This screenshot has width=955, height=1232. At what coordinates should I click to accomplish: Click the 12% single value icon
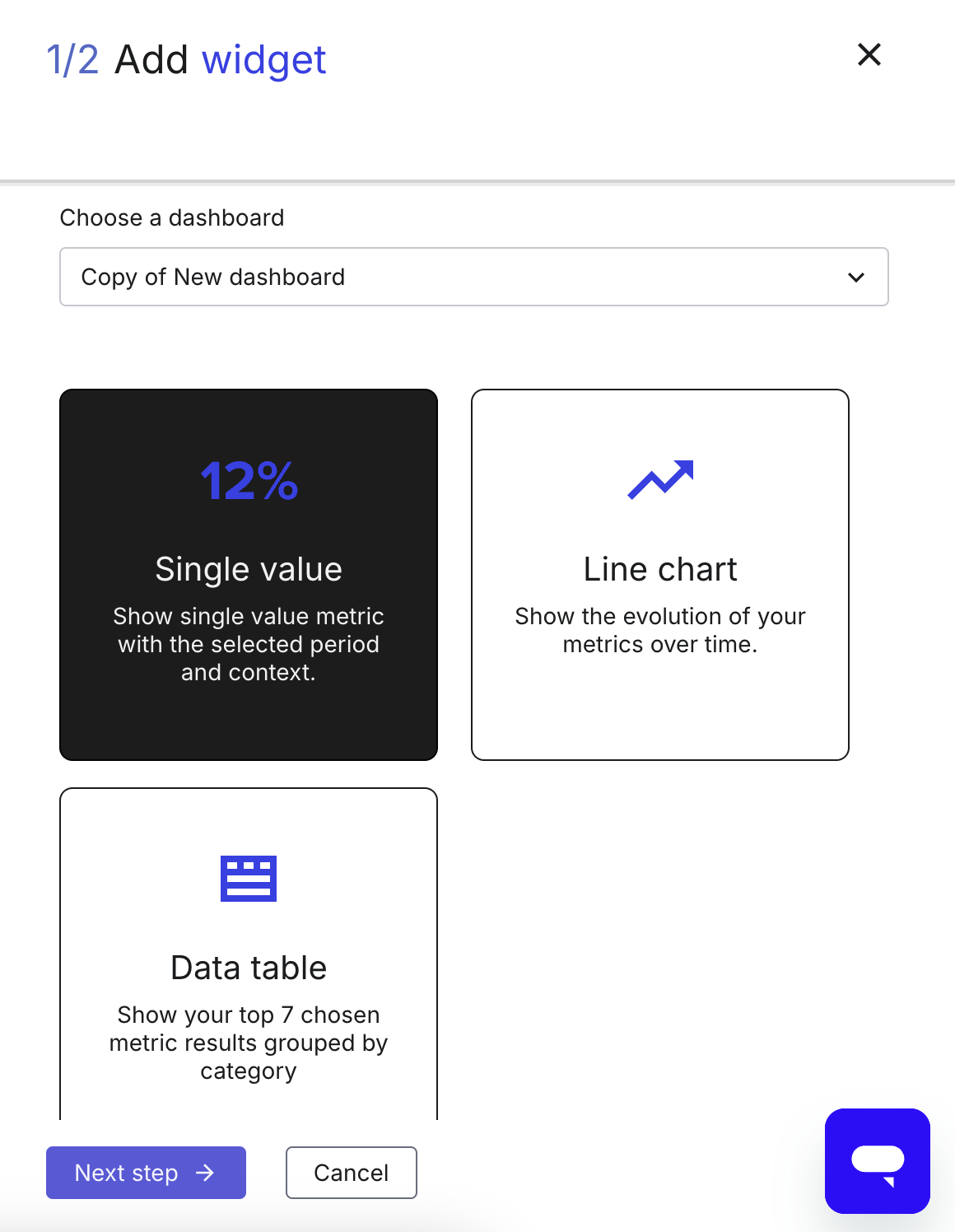click(x=249, y=481)
